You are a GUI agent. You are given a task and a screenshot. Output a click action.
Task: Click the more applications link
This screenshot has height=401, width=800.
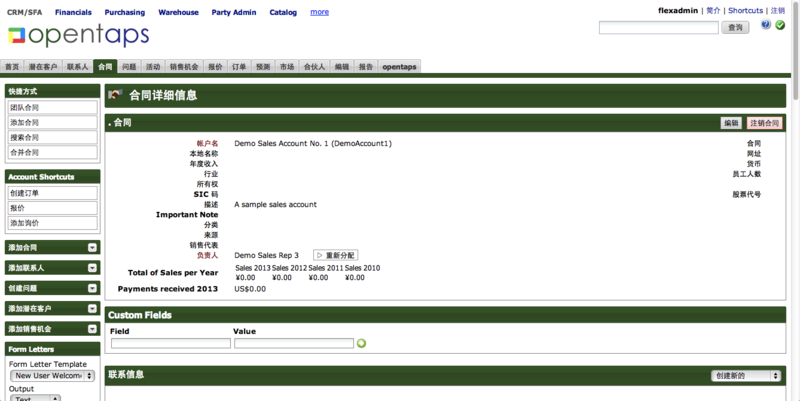(x=319, y=12)
